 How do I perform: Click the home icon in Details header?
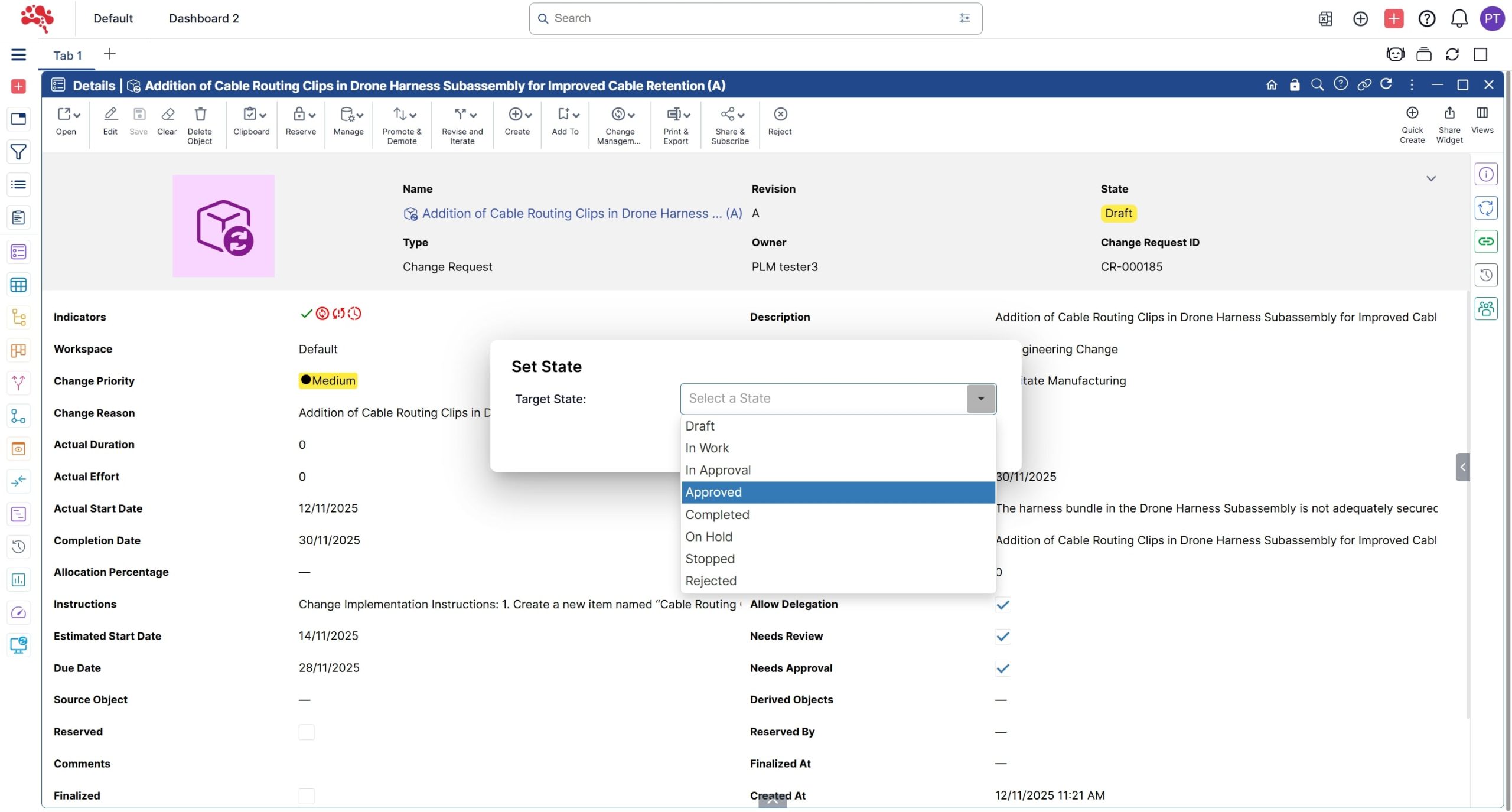(x=1272, y=85)
